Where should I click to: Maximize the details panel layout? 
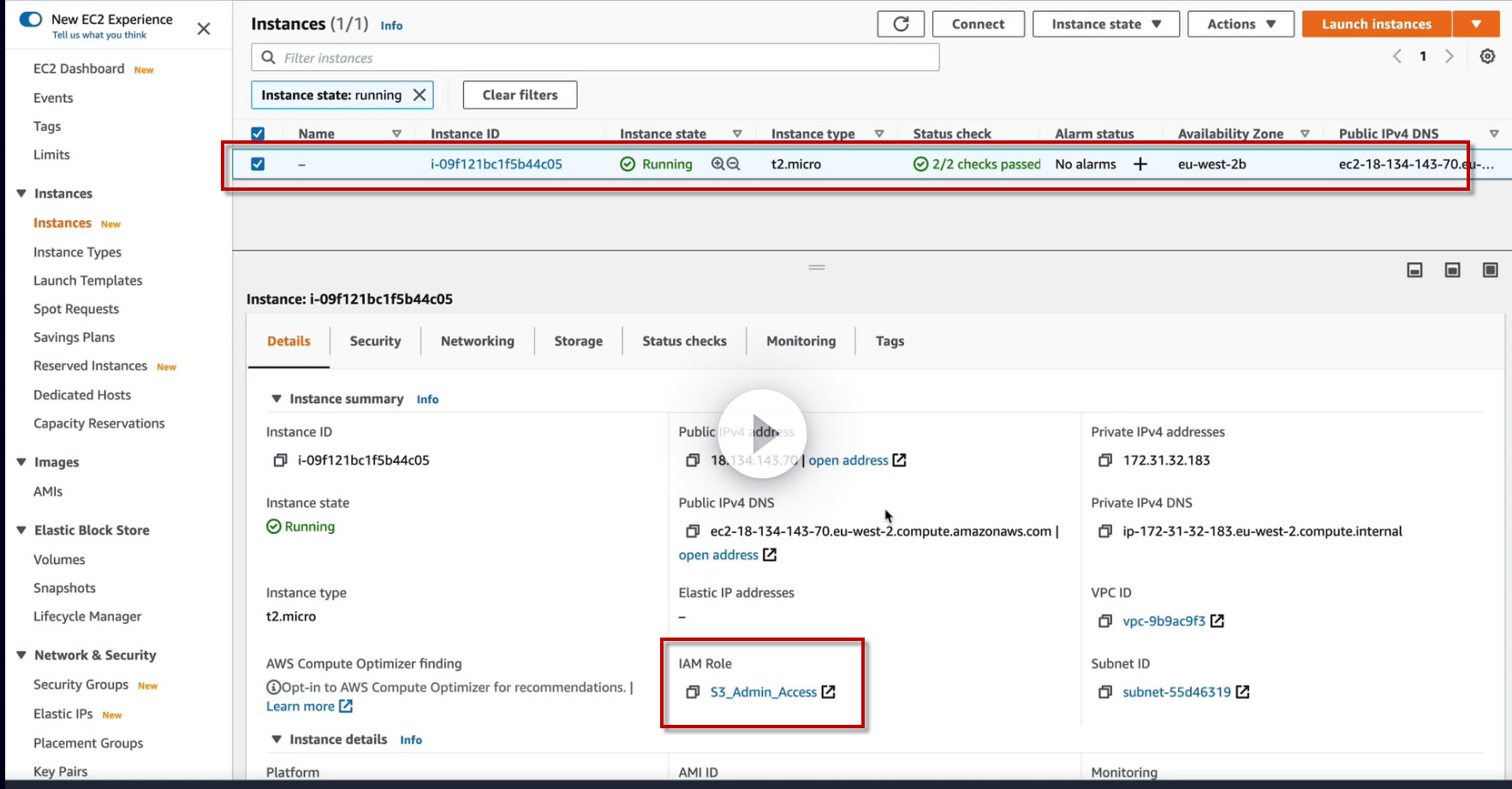pos(1491,270)
